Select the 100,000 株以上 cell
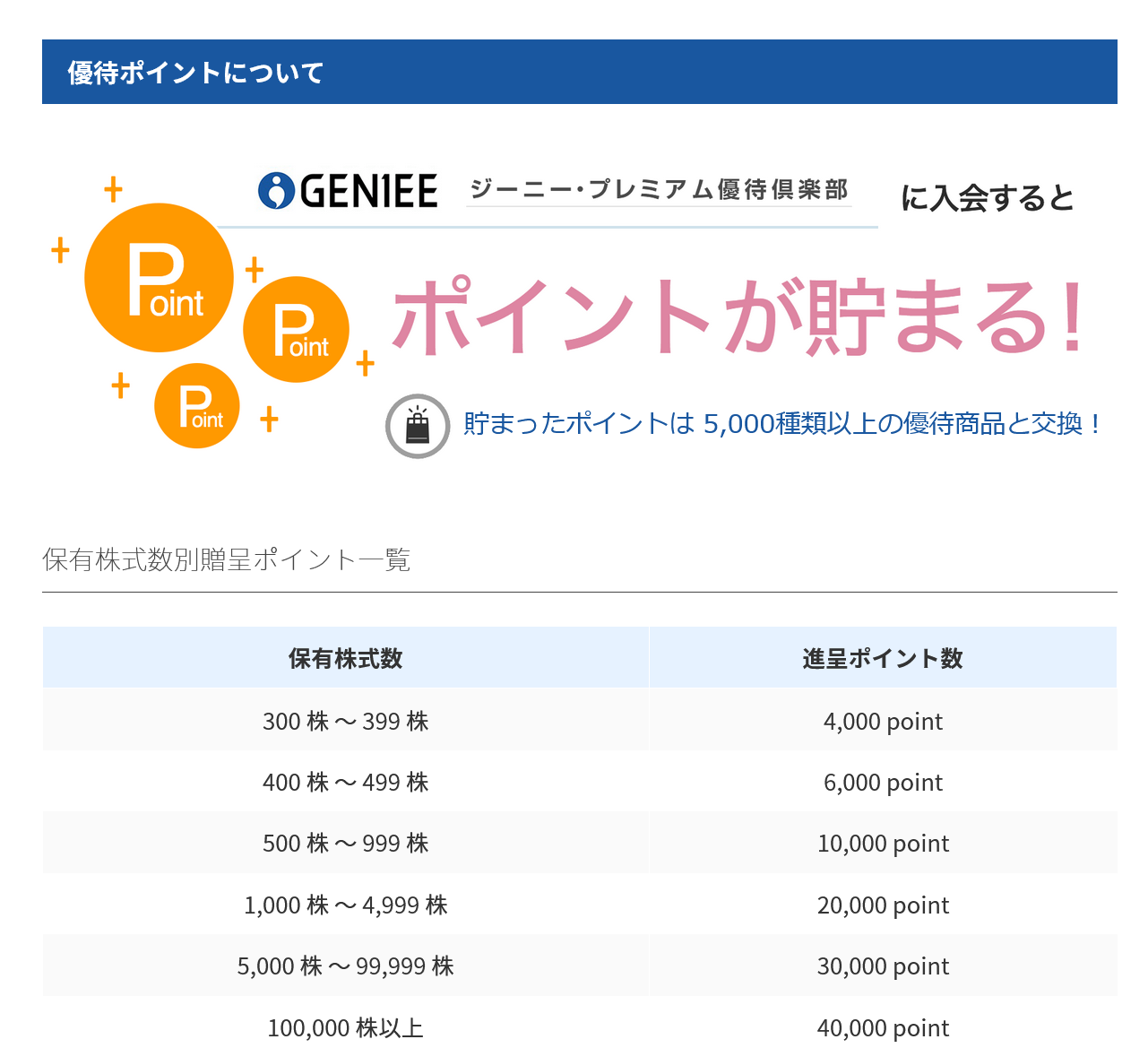Image resolution: width=1148 pixels, height=1048 pixels. pos(345,1026)
